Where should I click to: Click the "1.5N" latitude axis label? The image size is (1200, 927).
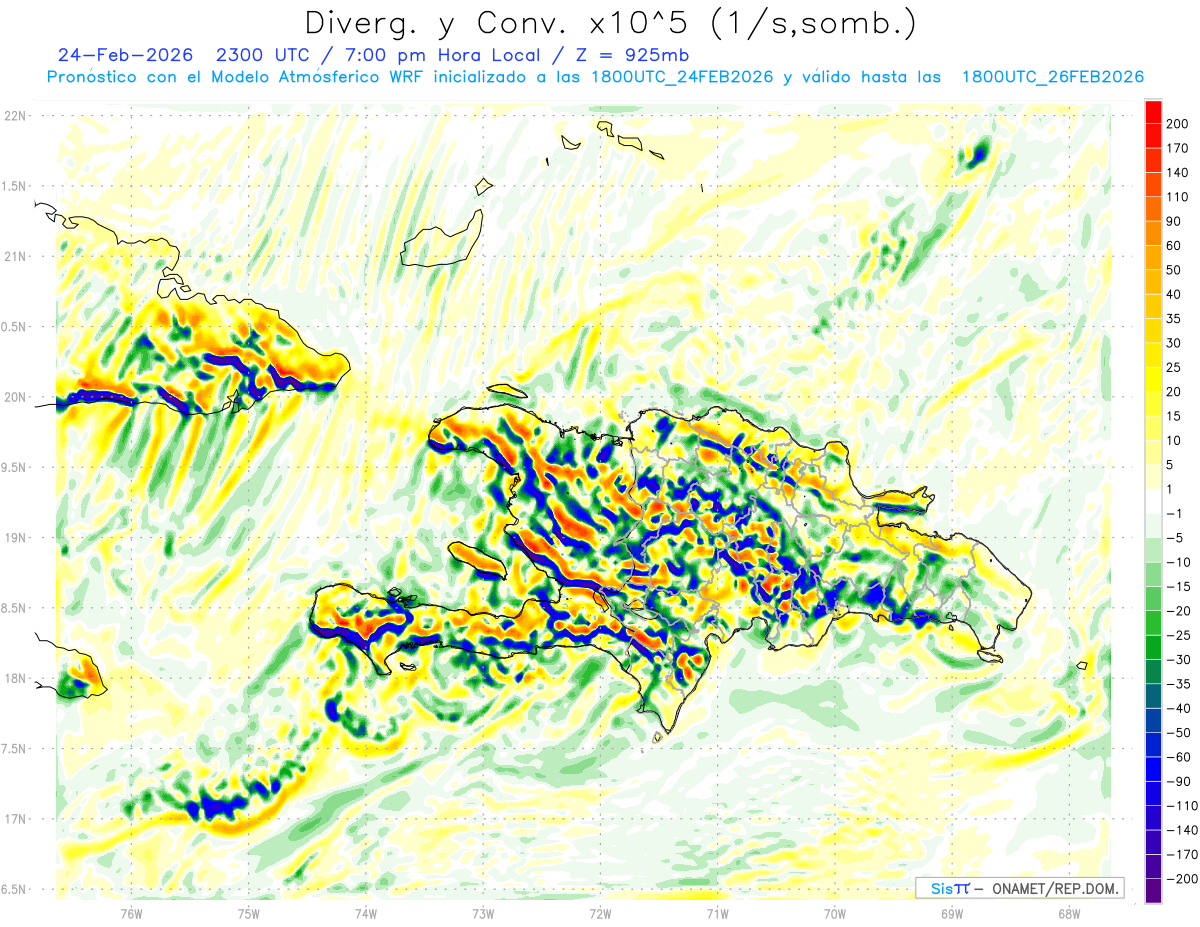coord(16,186)
